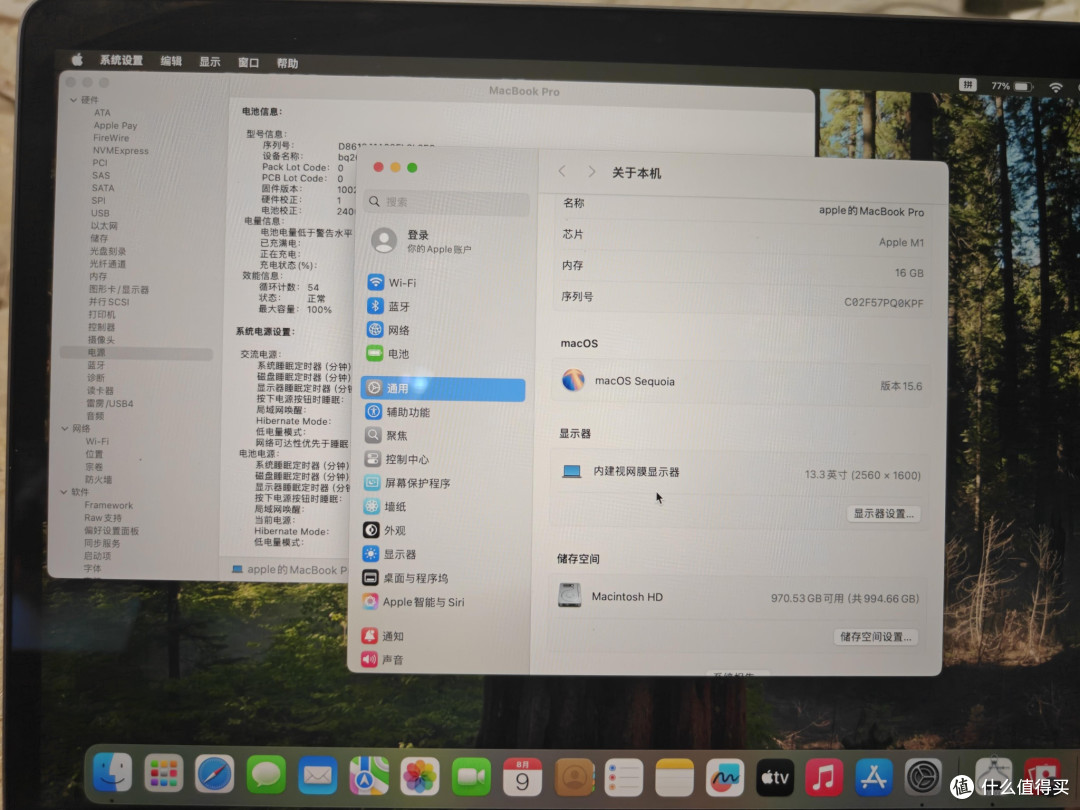The image size is (1080, 810).
Task: Select 雷雳/USB4 in System Information sidebar
Action: [x=110, y=404]
